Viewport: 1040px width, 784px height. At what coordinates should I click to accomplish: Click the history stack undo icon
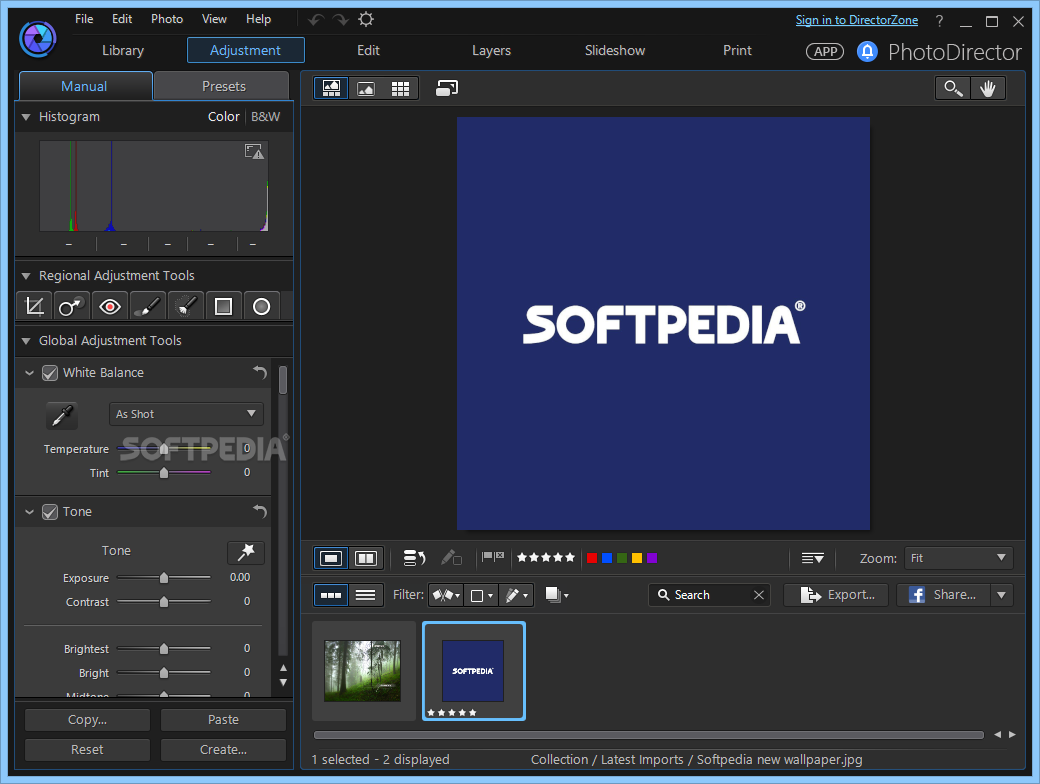pyautogui.click(x=415, y=558)
